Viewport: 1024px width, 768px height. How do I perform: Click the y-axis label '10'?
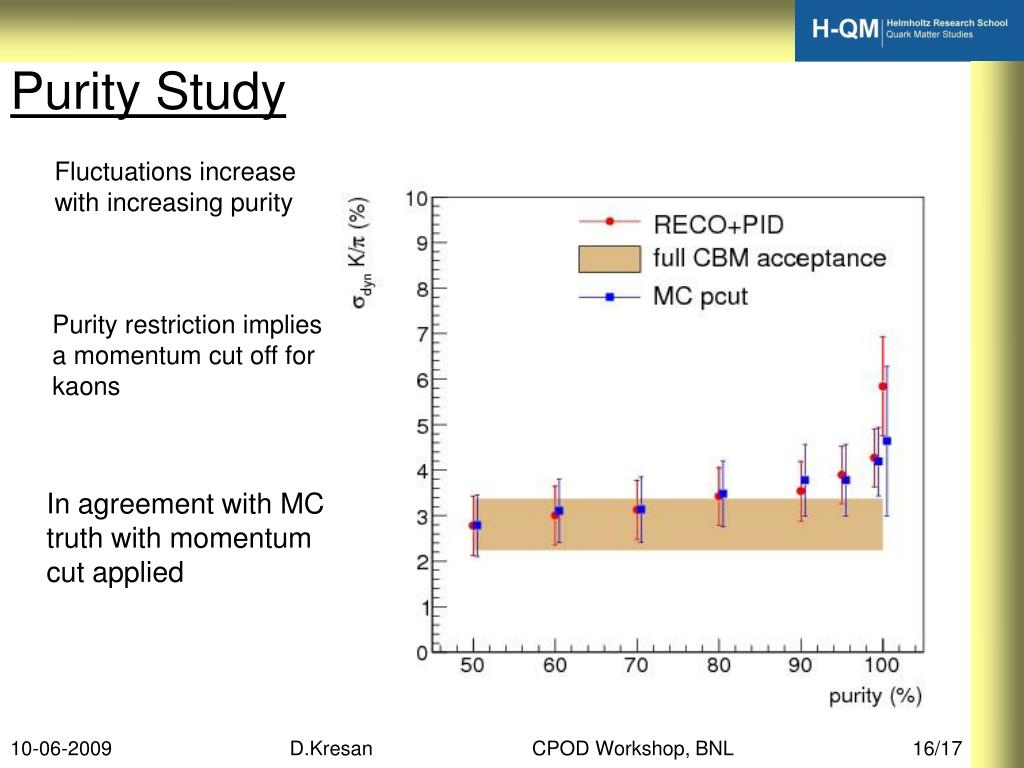[416, 199]
